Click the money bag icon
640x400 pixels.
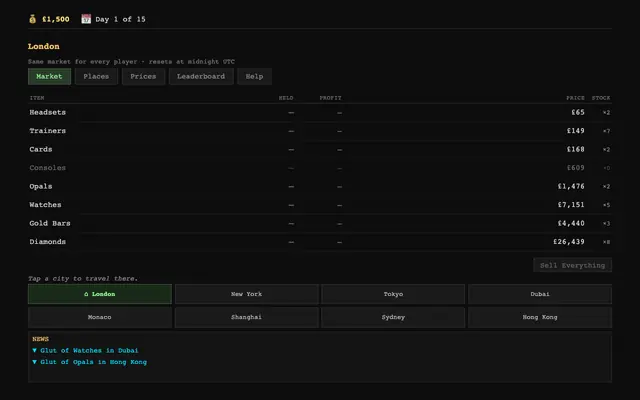pyautogui.click(x=32, y=19)
